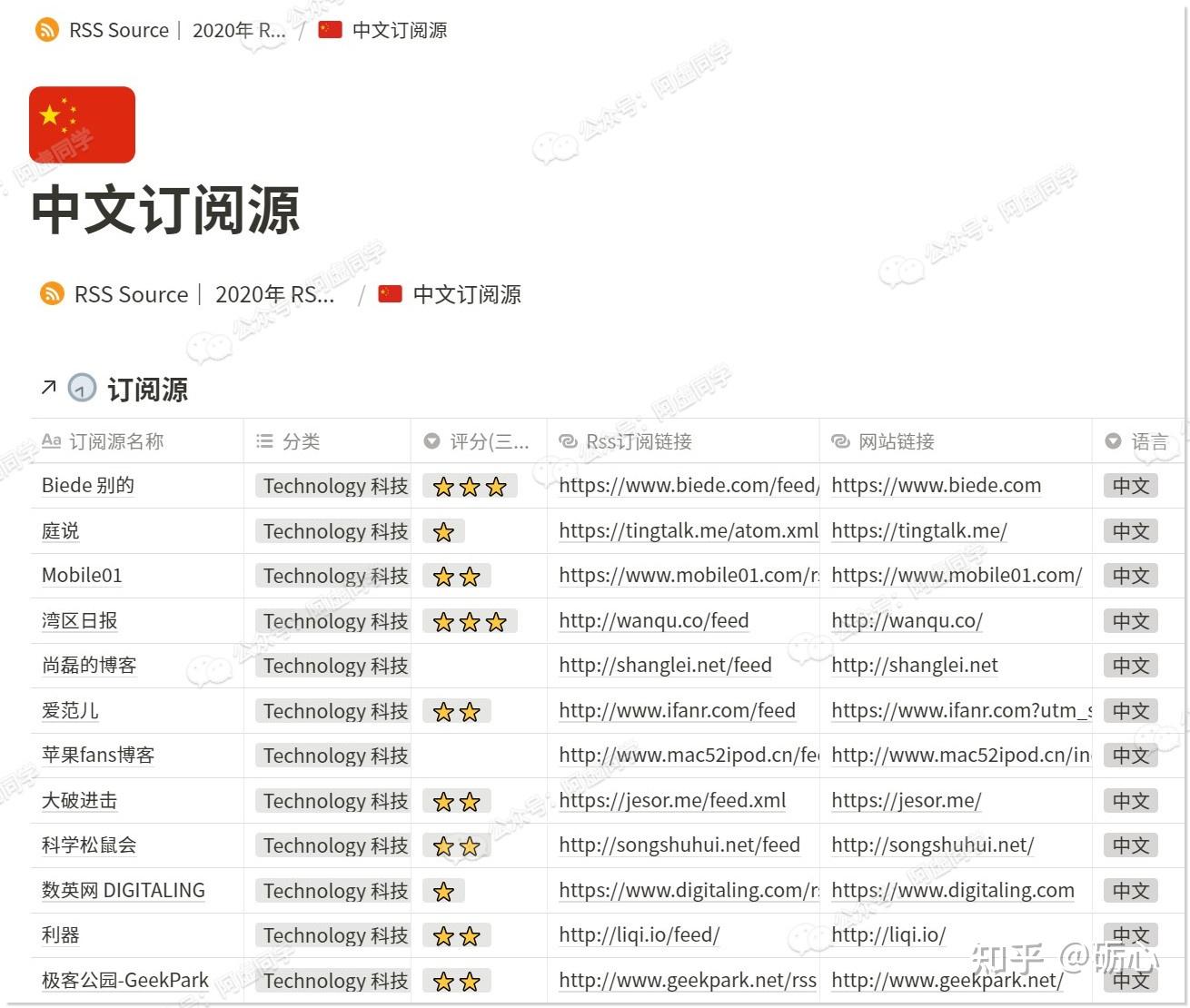Click the 中文 language tag for 极客公园-GeekPark
This screenshot has width=1190, height=1008.
(x=1129, y=981)
